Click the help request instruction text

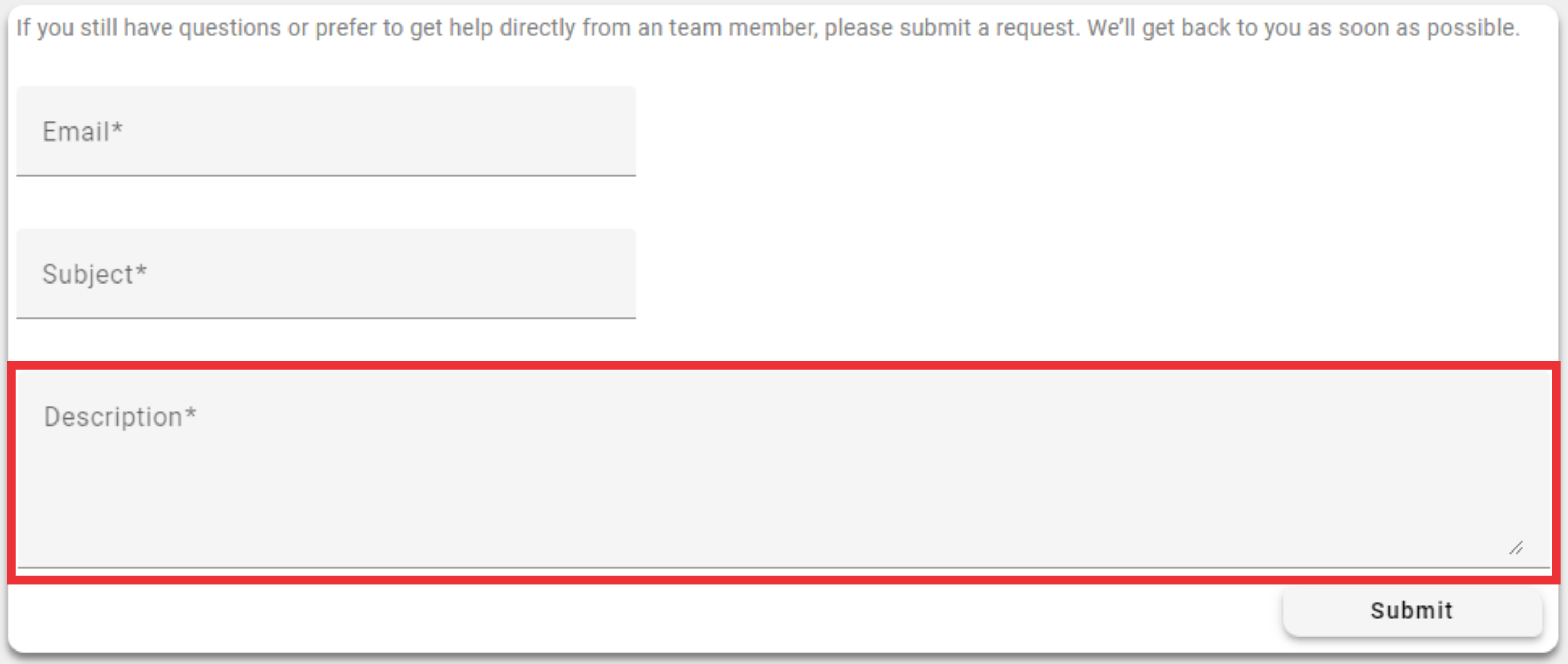tap(768, 28)
